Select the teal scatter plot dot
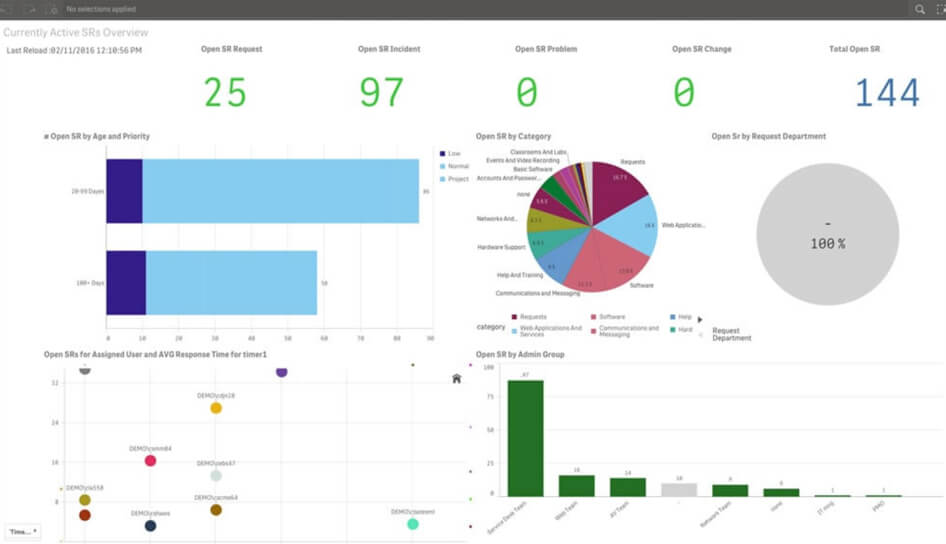 coord(413,524)
